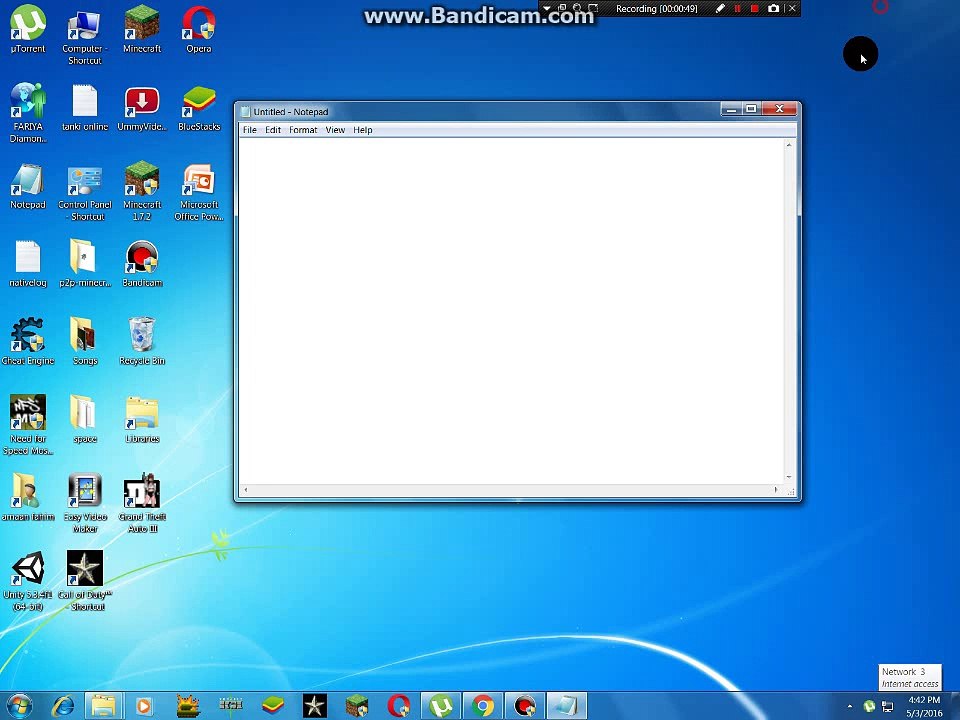This screenshot has height=720, width=960.
Task: Open BlueStacks from the taskbar
Action: point(272,706)
